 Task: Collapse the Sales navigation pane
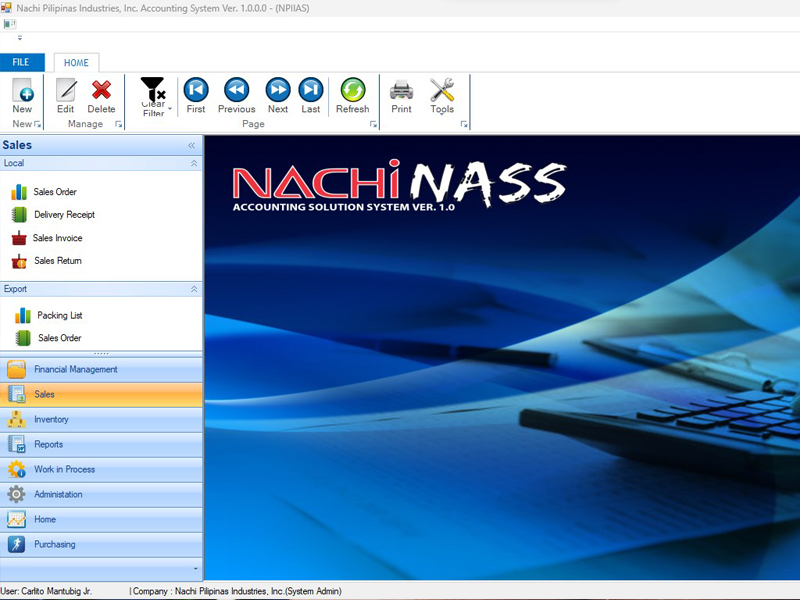tap(191, 145)
